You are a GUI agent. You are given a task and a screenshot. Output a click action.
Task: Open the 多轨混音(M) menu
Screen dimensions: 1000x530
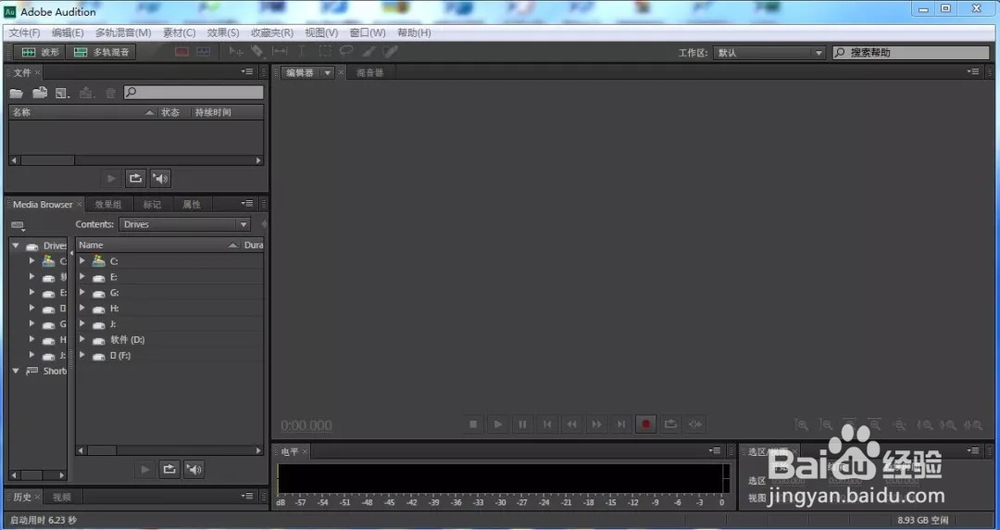123,33
